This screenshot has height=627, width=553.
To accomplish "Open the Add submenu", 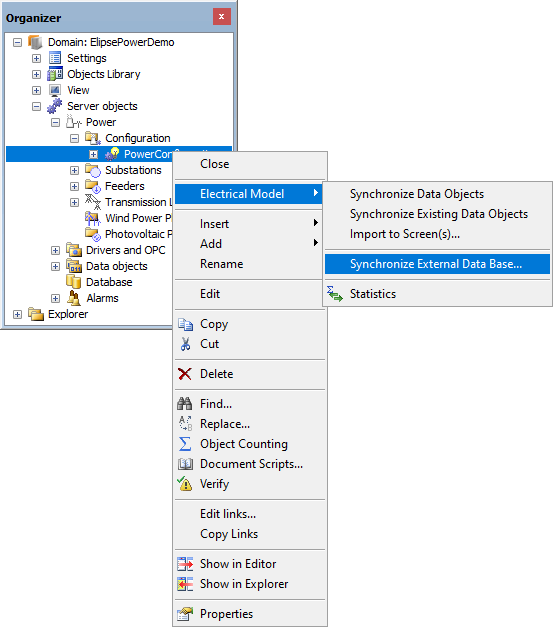I will click(250, 244).
